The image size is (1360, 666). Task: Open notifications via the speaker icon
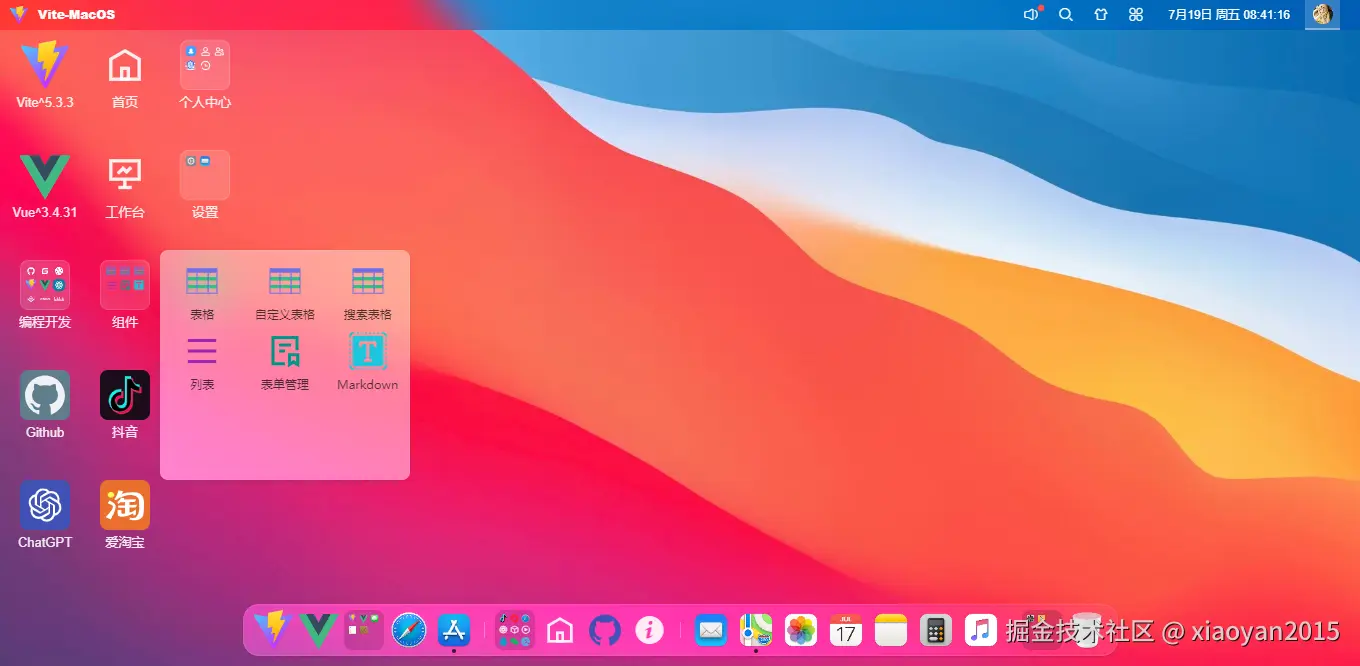pyautogui.click(x=1031, y=15)
